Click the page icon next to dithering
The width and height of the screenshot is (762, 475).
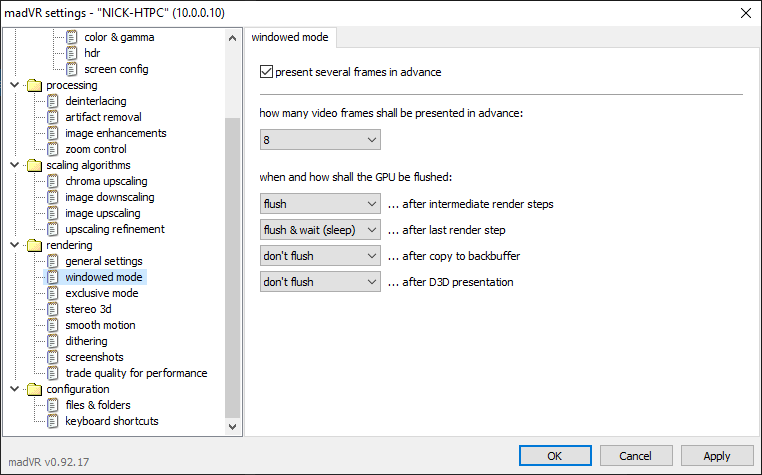click(x=53, y=341)
